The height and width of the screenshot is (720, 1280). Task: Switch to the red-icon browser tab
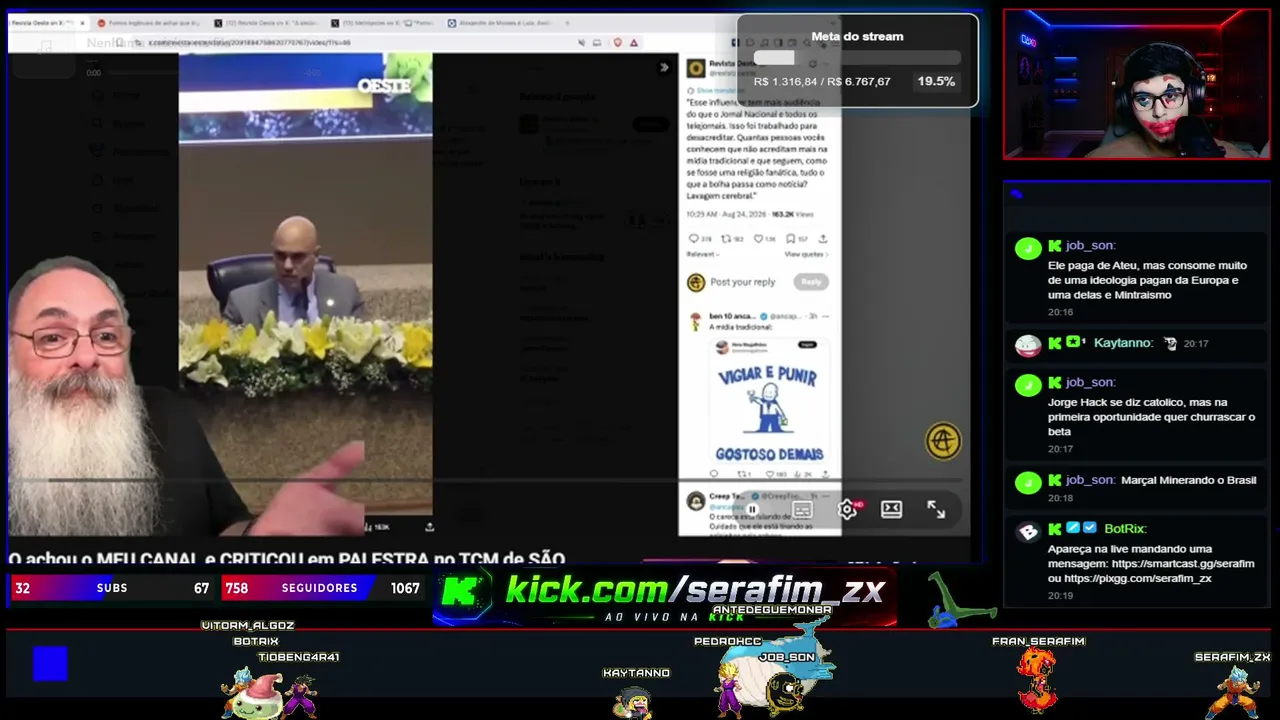coord(150,23)
